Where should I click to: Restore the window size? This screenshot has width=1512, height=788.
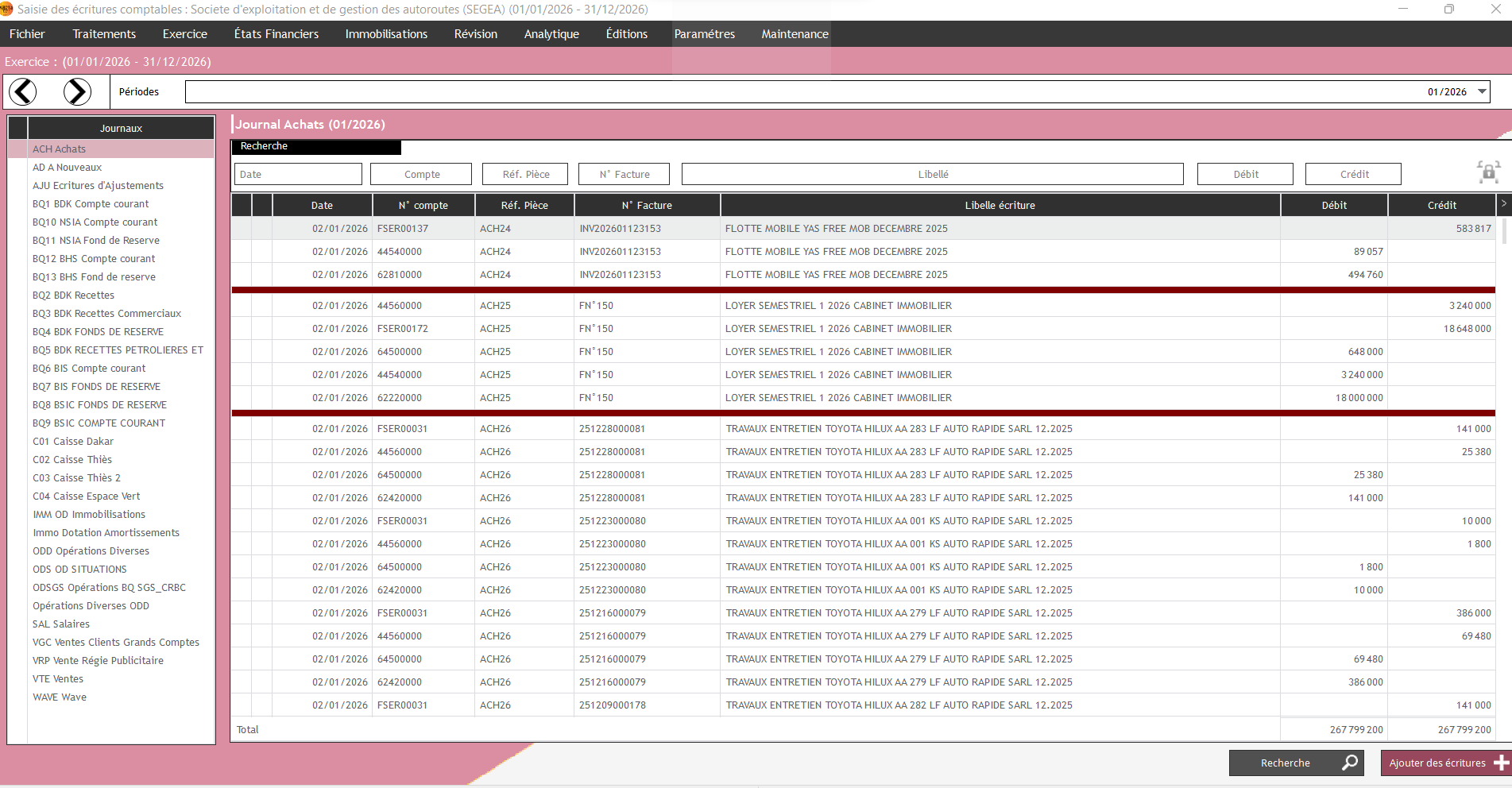point(1448,10)
